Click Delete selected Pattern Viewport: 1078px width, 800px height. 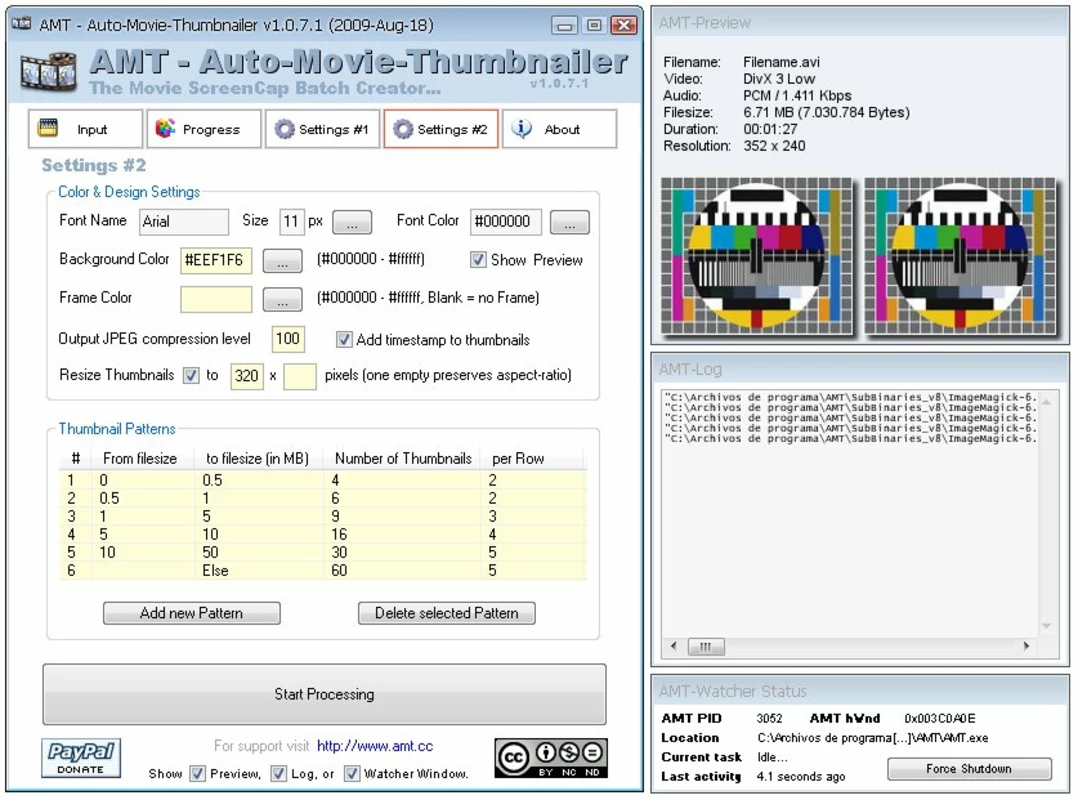pyautogui.click(x=447, y=613)
